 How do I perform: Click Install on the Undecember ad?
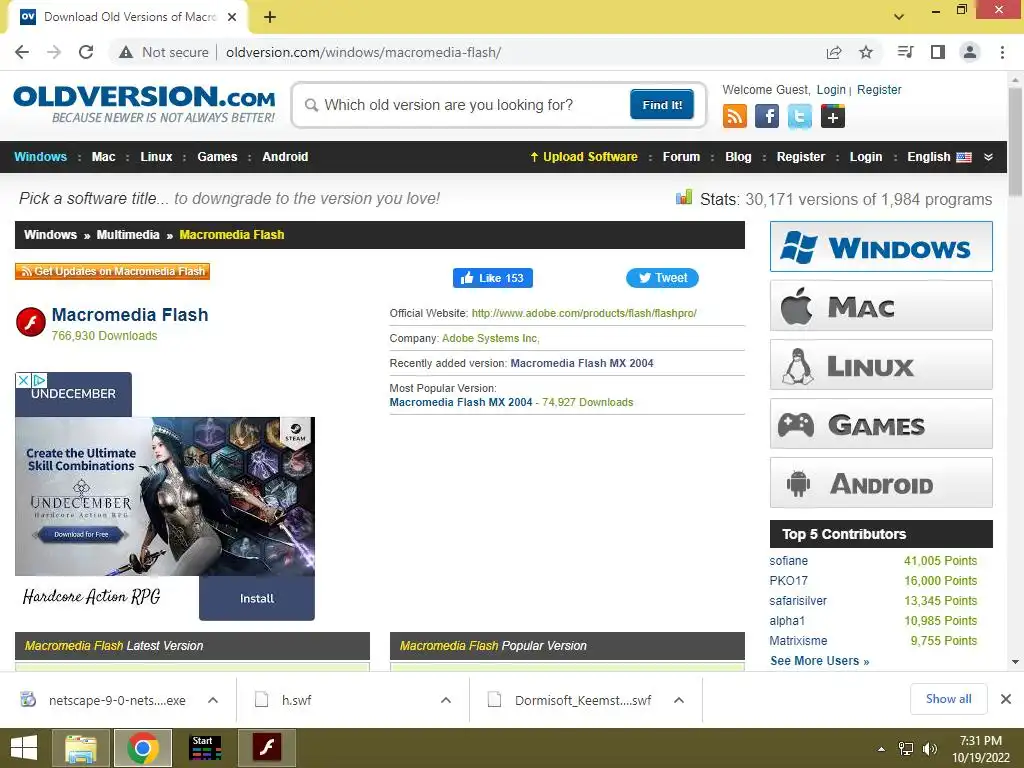(257, 598)
